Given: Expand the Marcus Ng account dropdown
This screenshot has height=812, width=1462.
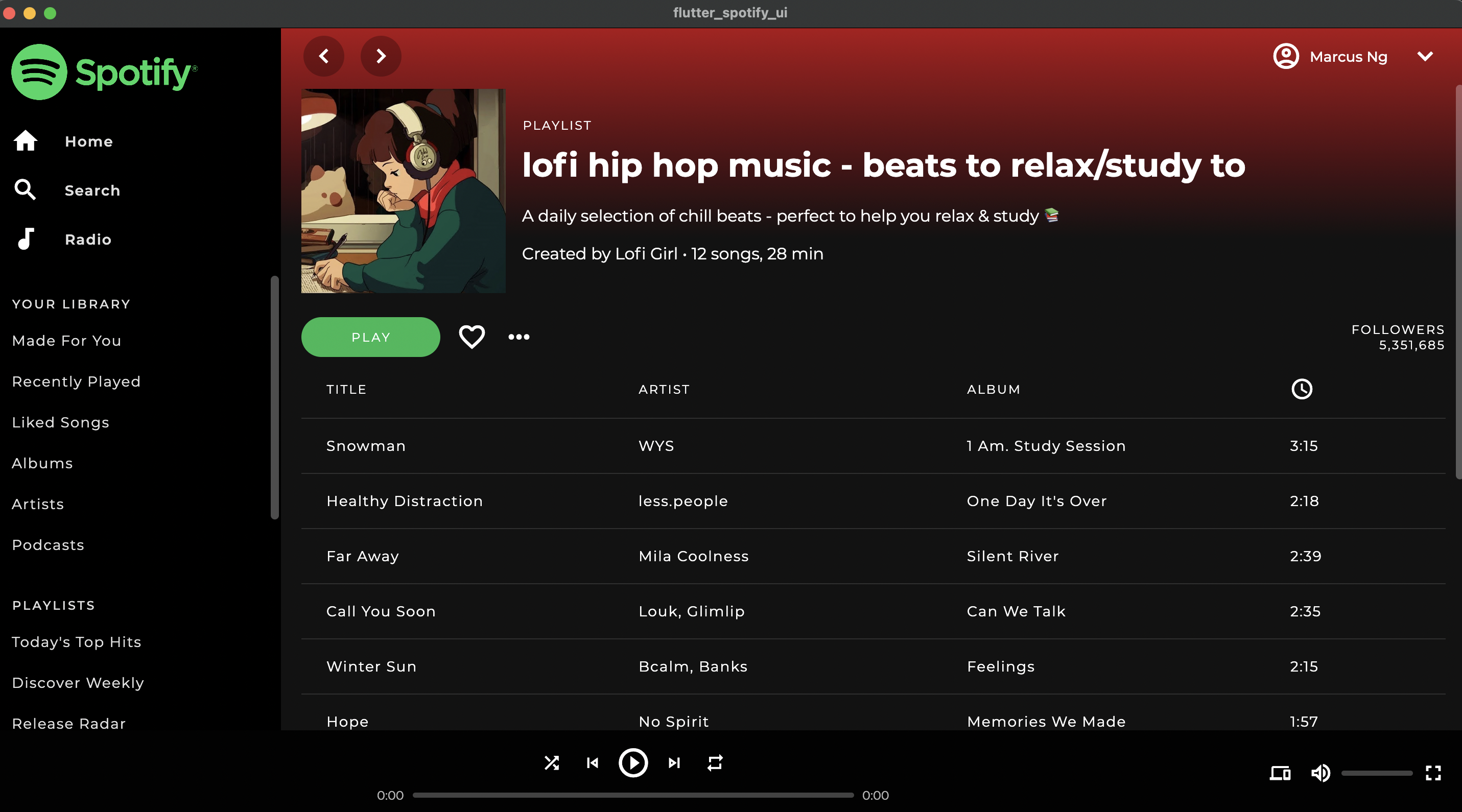Looking at the screenshot, I should pos(1425,56).
